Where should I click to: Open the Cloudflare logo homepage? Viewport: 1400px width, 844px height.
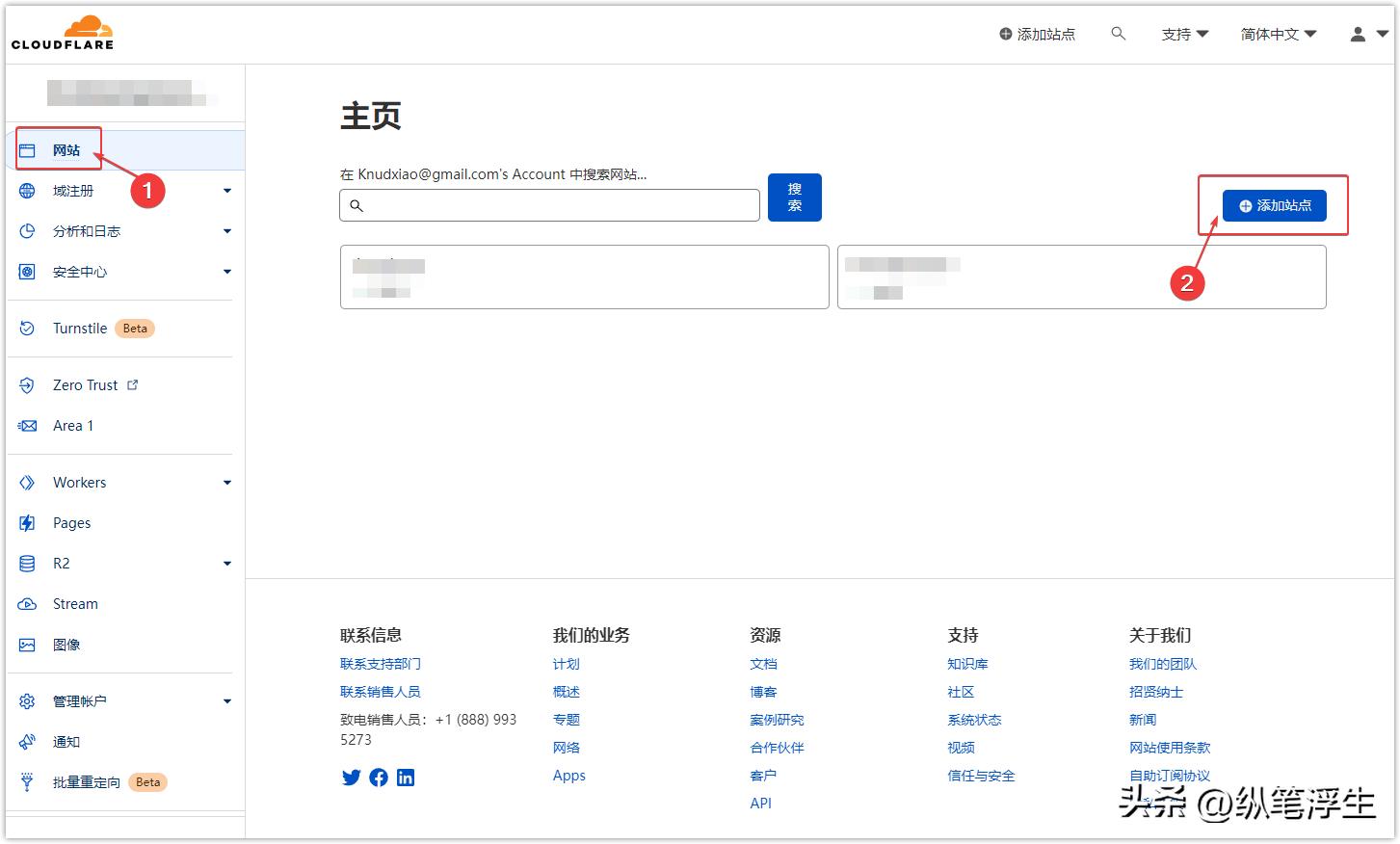click(x=63, y=30)
